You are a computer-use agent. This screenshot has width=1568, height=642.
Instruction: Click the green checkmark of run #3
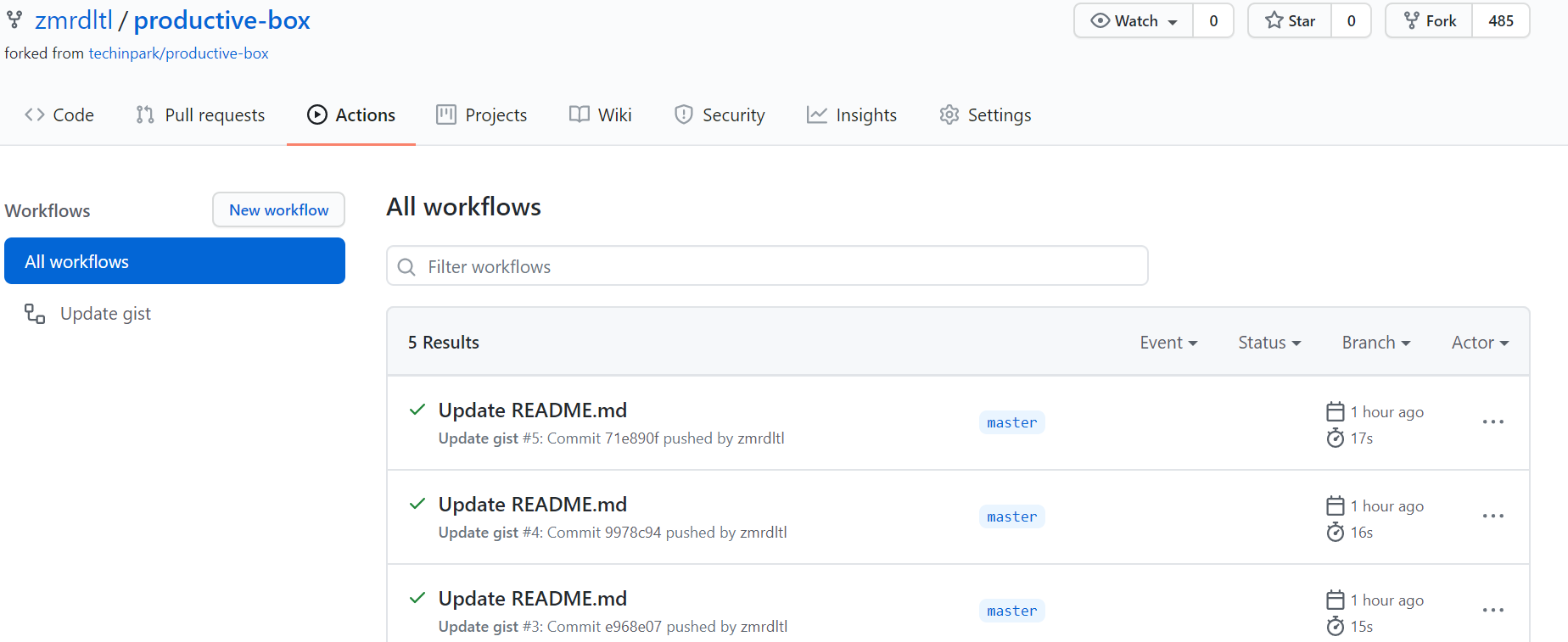pyautogui.click(x=417, y=598)
